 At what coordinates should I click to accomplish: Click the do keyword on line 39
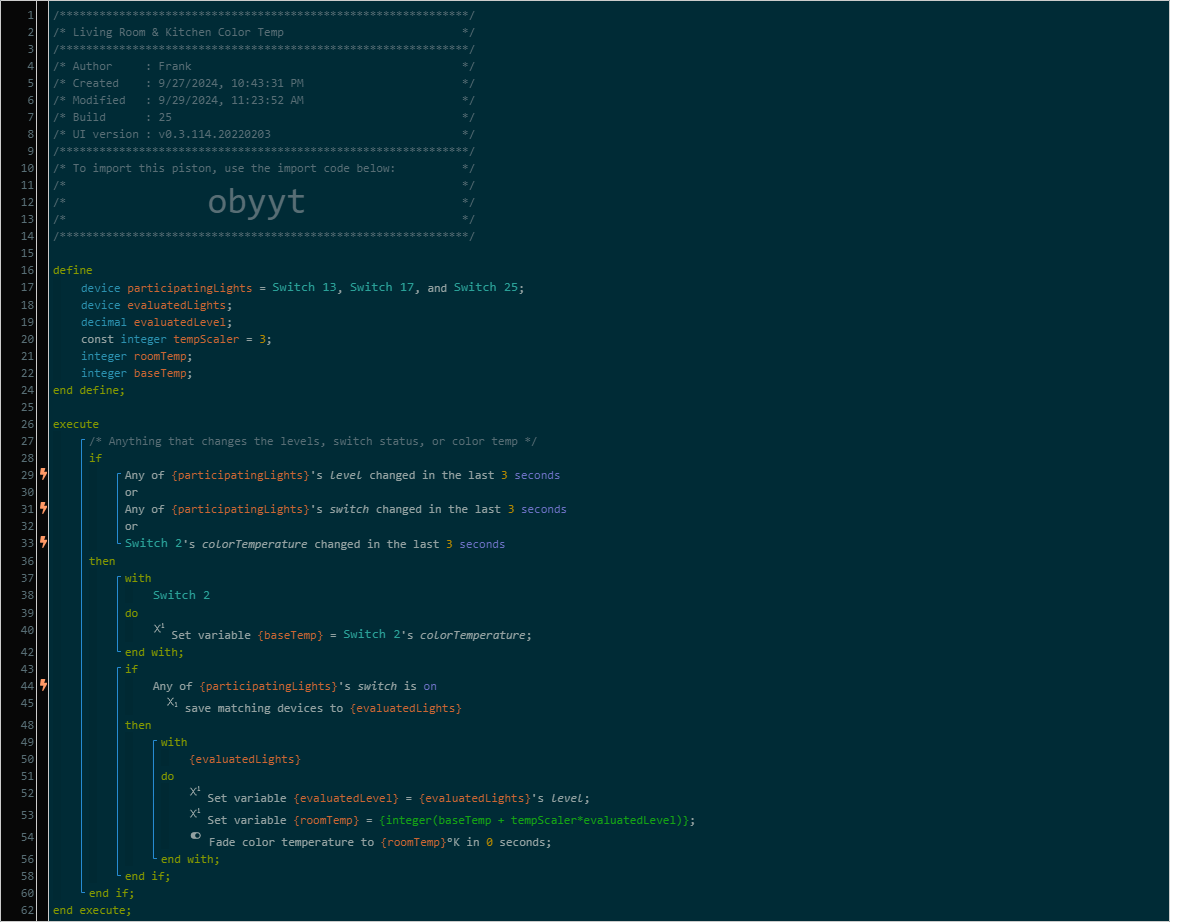(x=131, y=614)
